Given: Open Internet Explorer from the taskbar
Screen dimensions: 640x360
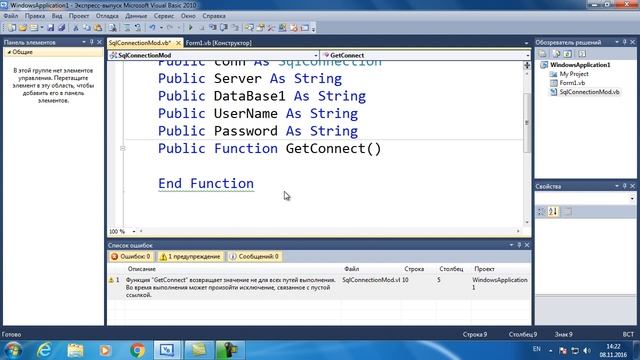Looking at the screenshot, I should pyautogui.click(x=44, y=350).
